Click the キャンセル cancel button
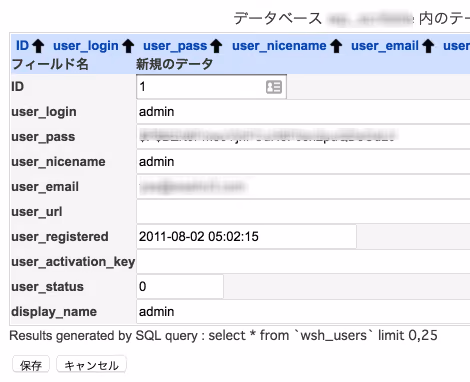 point(91,365)
